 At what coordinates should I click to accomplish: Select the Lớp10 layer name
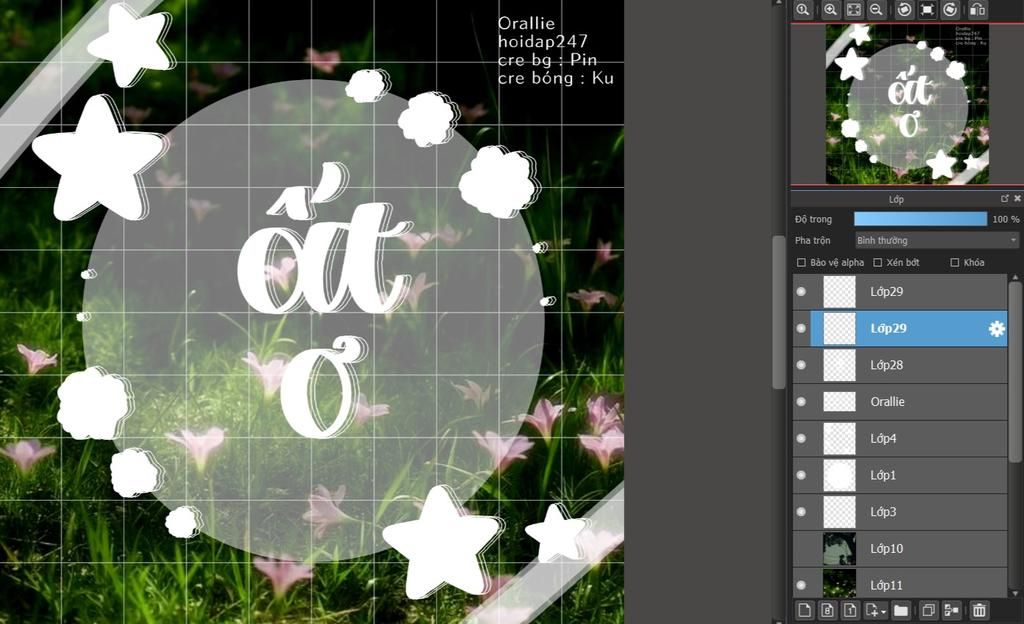point(886,548)
